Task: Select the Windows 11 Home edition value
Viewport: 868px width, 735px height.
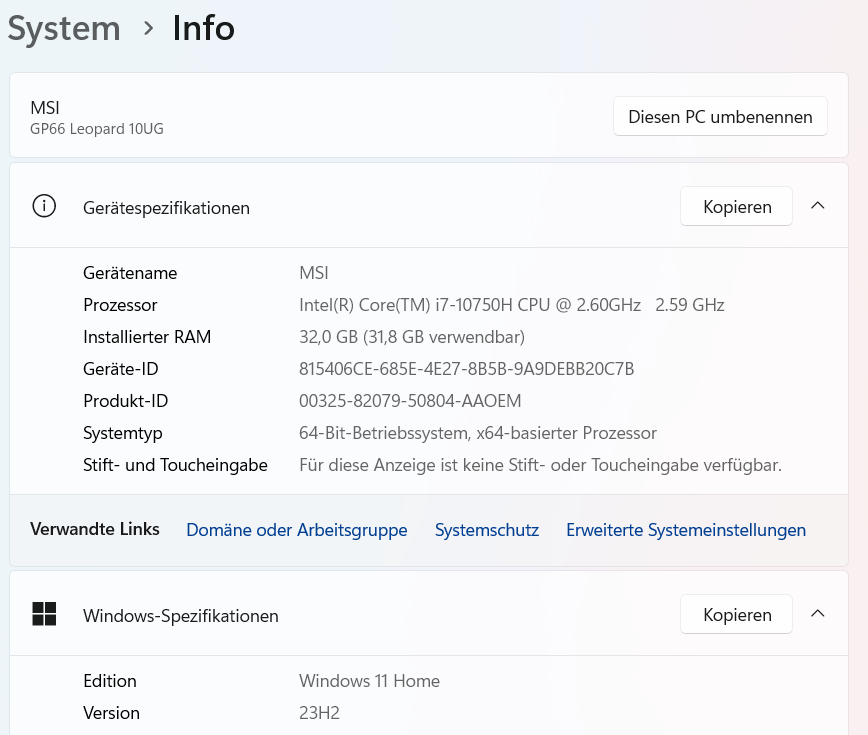Action: coord(369,681)
